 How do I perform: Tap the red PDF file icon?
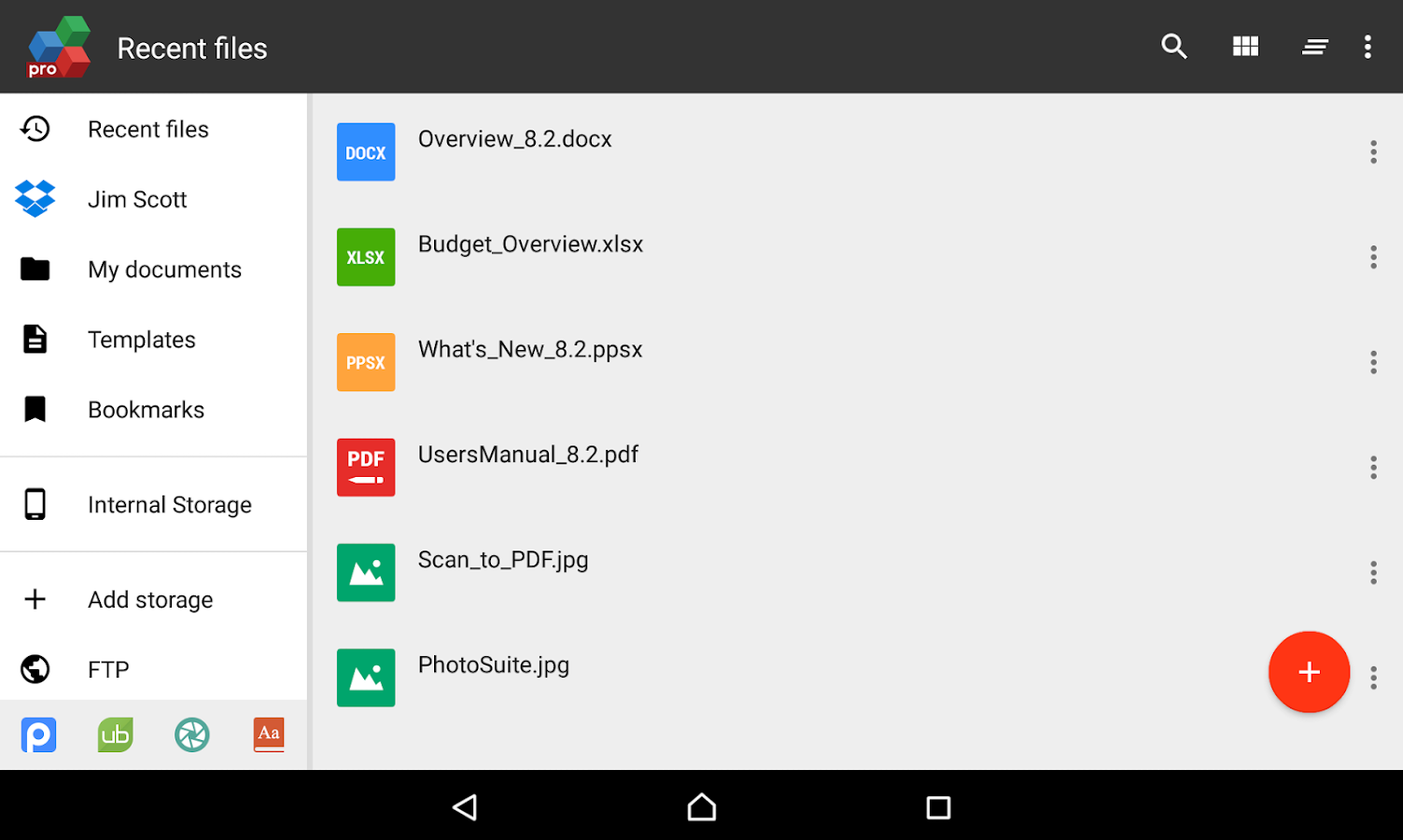tap(366, 468)
